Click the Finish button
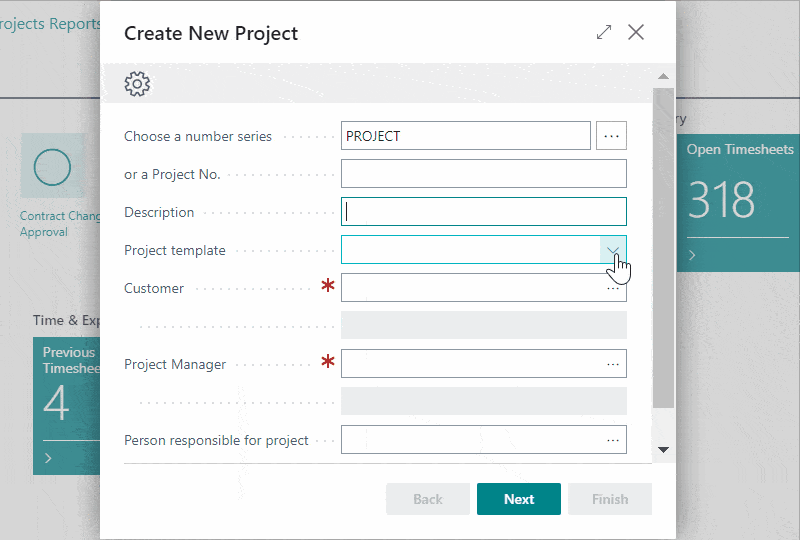This screenshot has width=800, height=540. (x=609, y=499)
